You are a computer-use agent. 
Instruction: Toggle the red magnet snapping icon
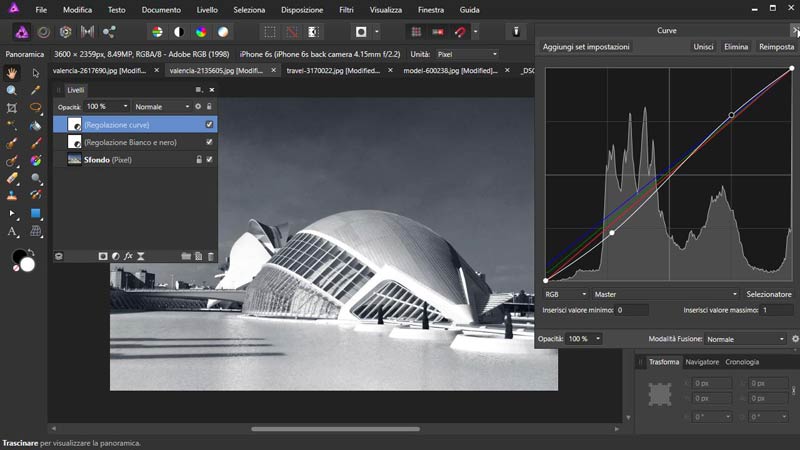460,32
